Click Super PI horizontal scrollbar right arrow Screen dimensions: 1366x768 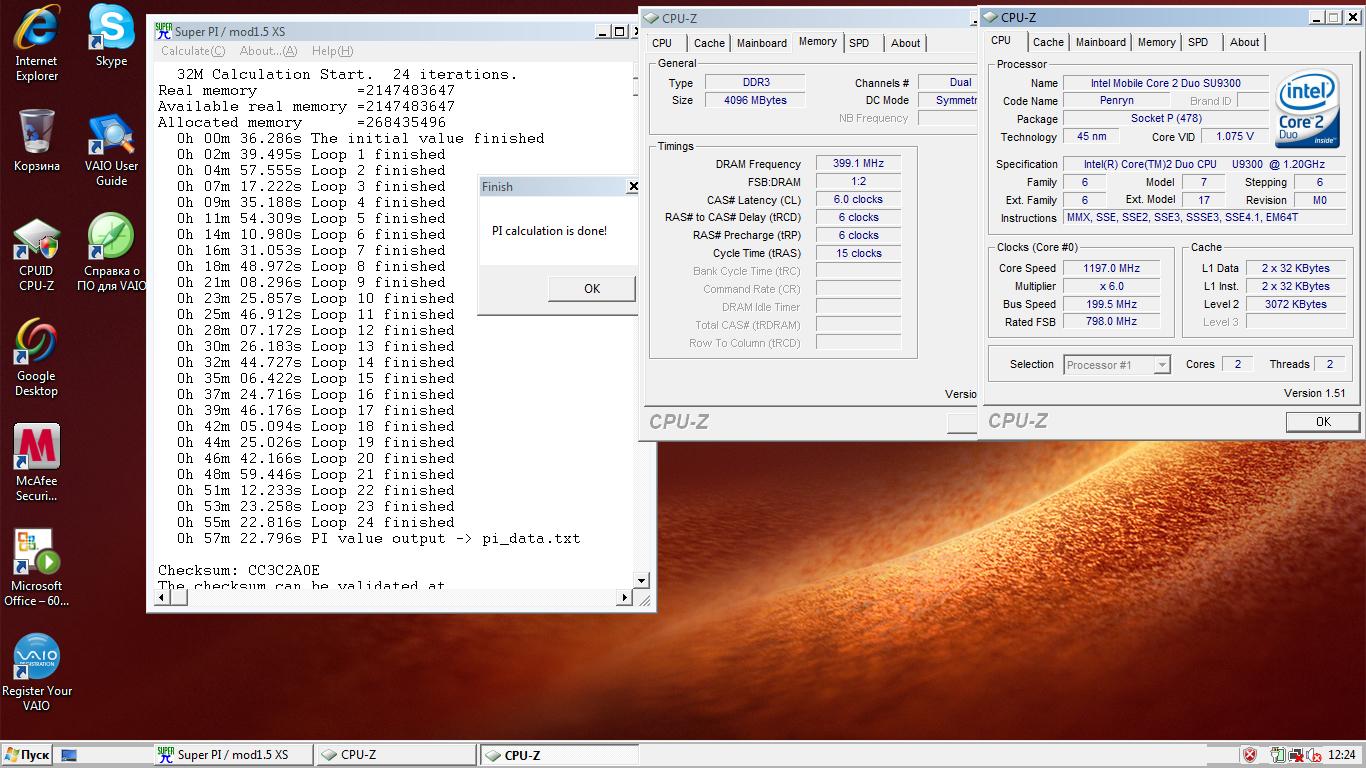pyautogui.click(x=624, y=598)
